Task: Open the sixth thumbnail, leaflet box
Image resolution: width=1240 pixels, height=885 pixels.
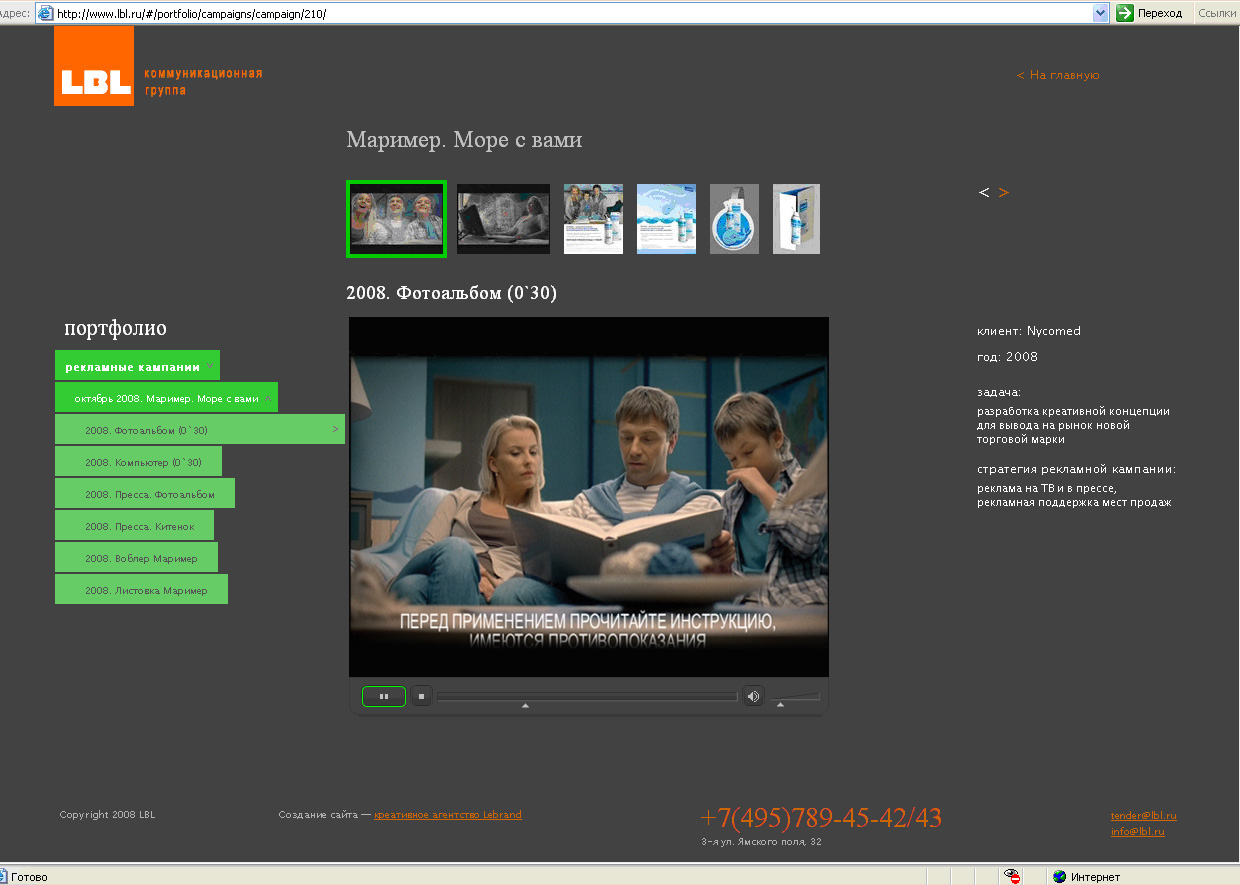Action: pyautogui.click(x=796, y=218)
